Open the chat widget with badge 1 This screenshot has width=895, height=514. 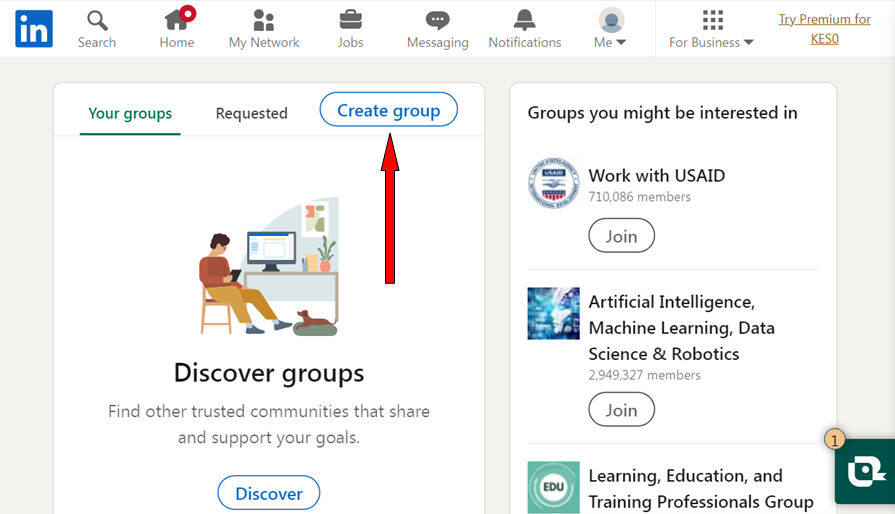click(865, 471)
